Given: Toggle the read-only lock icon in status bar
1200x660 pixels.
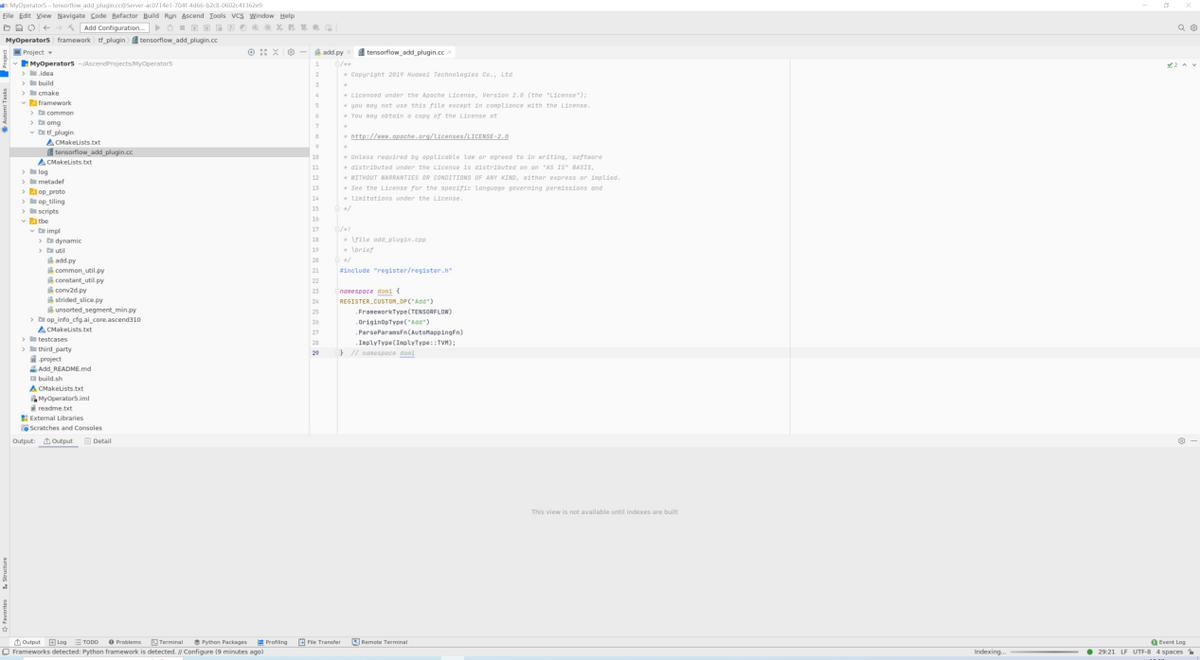Looking at the screenshot, I should click(1192, 652).
